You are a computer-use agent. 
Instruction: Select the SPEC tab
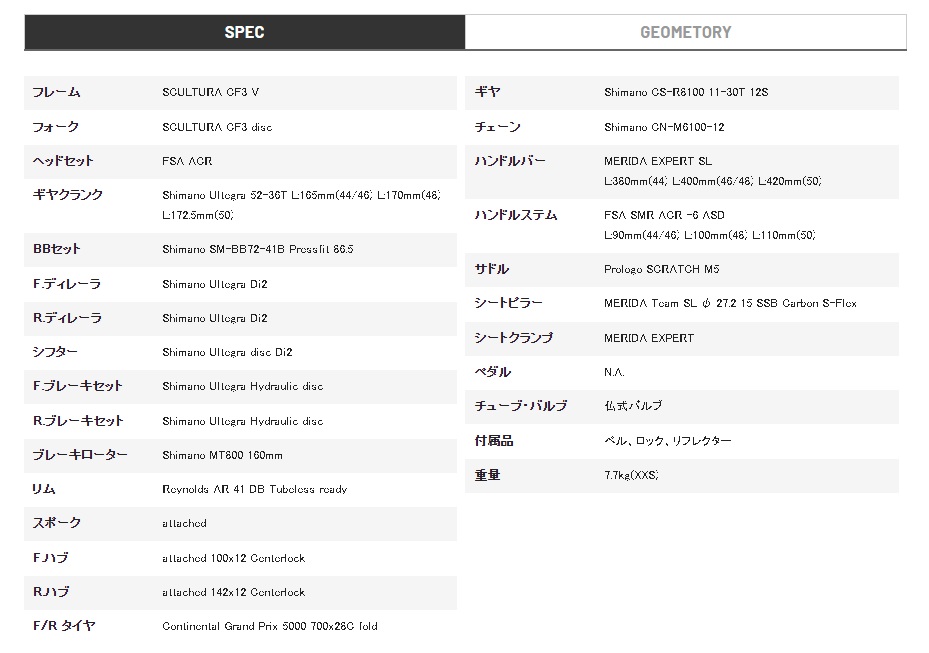pyautogui.click(x=244, y=32)
